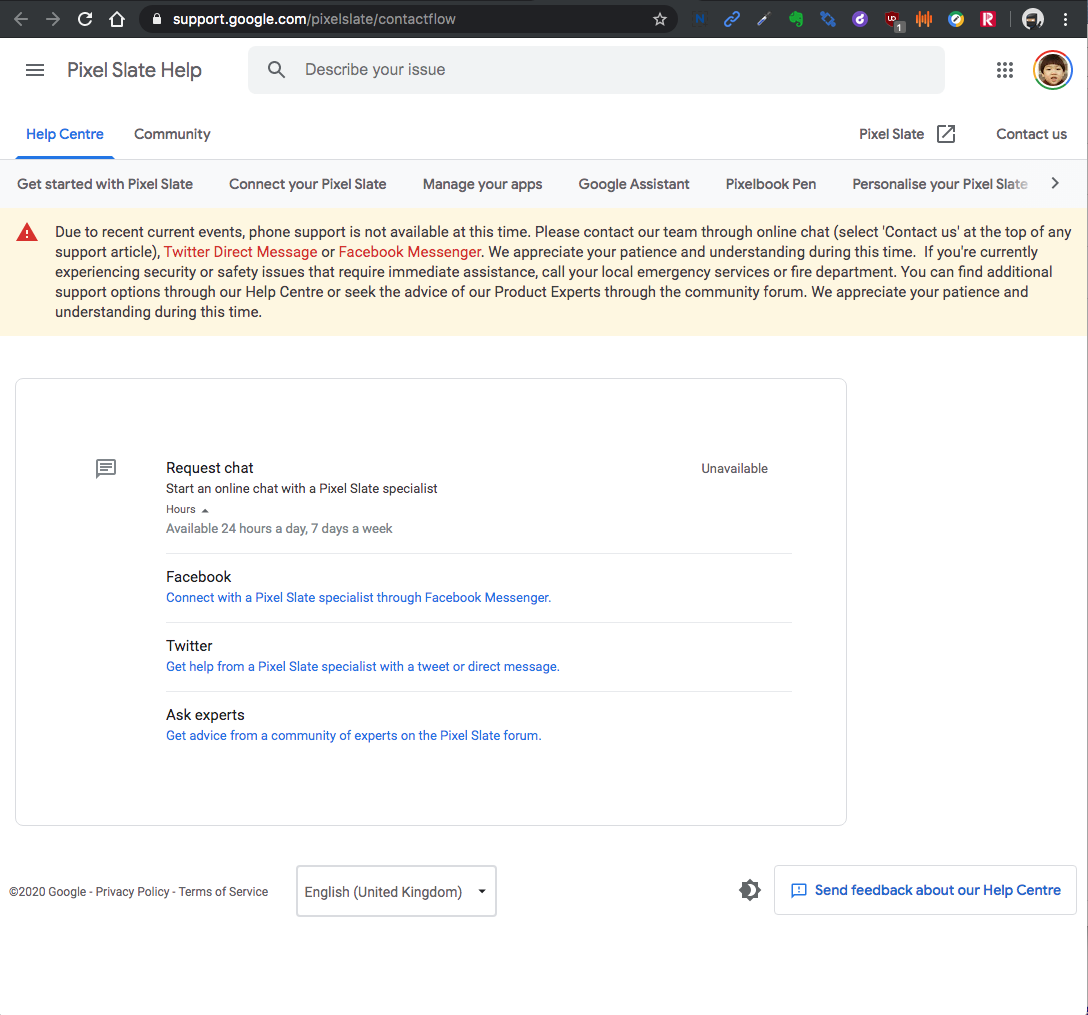Viewport: 1088px width, 1015px height.
Task: Switch to the Help Centre tab
Action: coord(65,134)
